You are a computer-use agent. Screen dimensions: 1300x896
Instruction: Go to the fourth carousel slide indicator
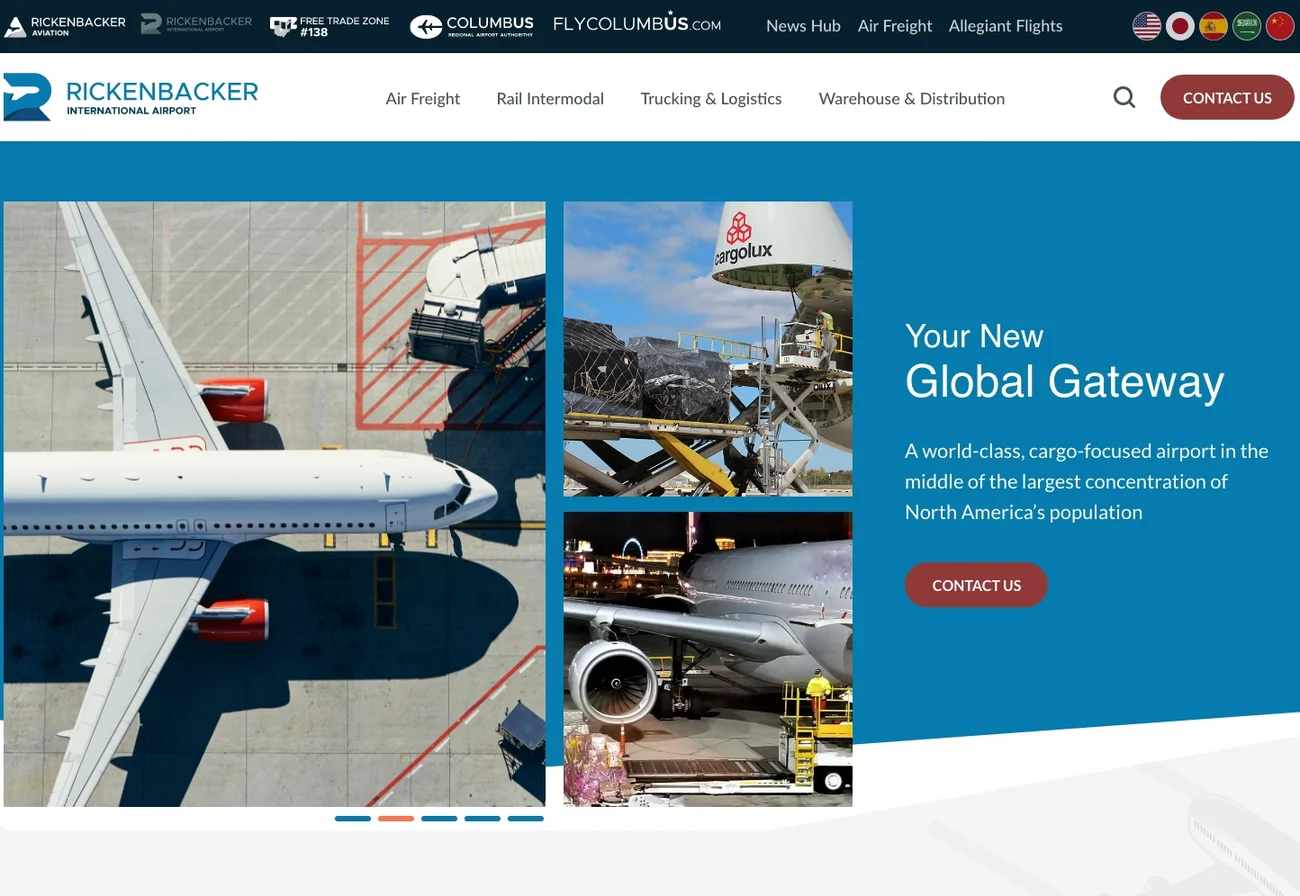[482, 818]
